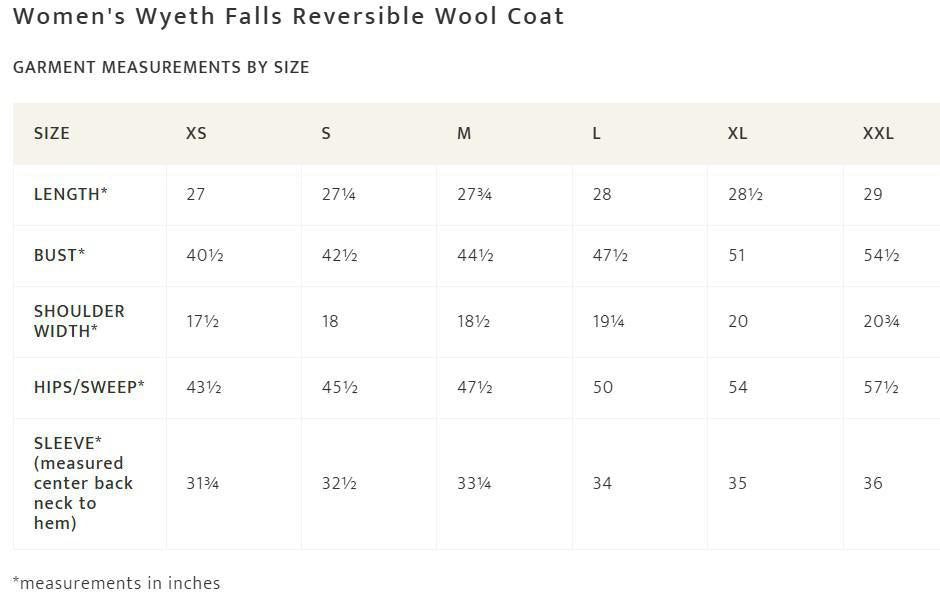The width and height of the screenshot is (940, 596).
Task: Select the XL hips/sweep value 54
Action: (738, 387)
